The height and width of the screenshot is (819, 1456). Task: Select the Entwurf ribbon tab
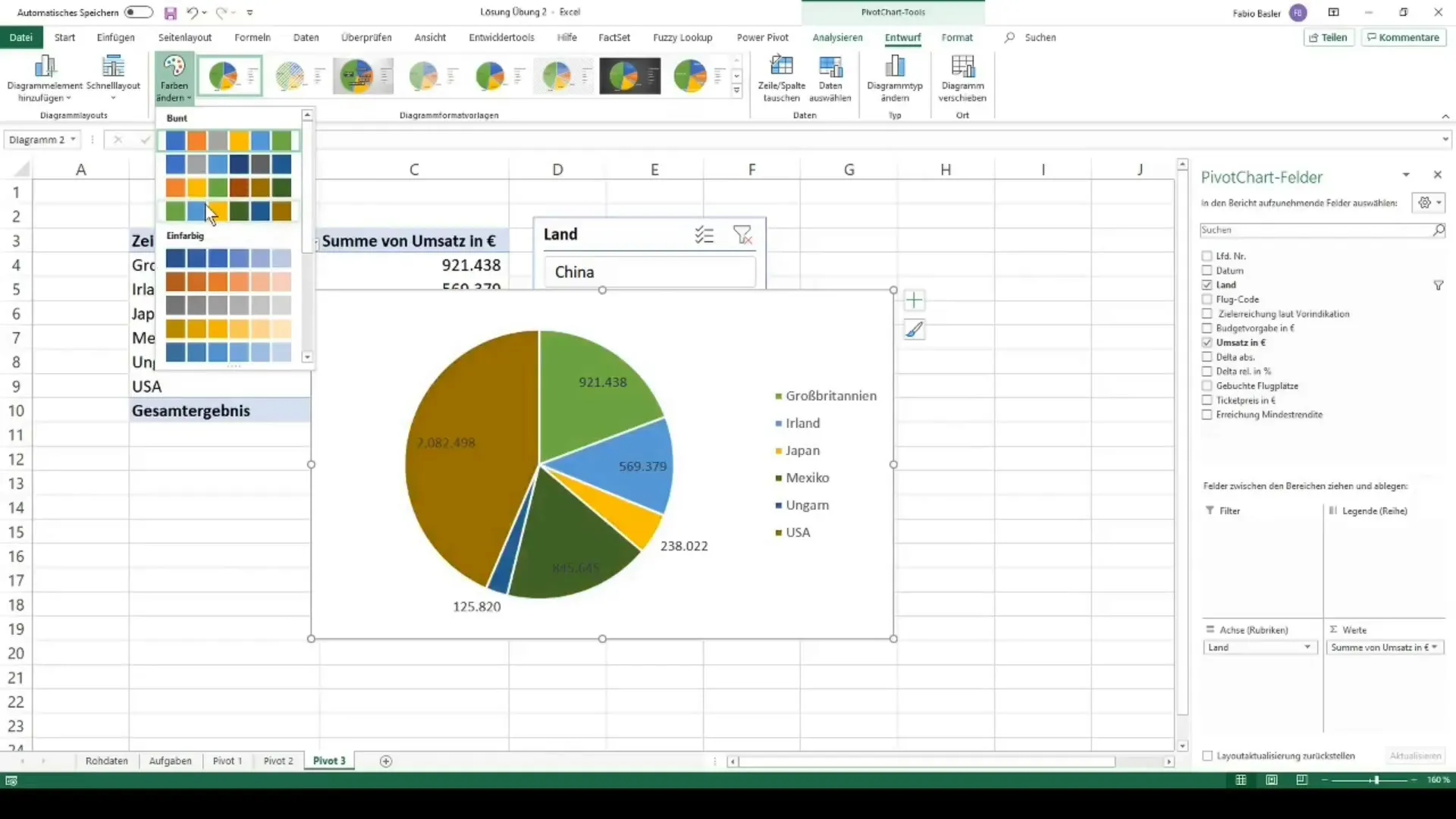pos(902,37)
